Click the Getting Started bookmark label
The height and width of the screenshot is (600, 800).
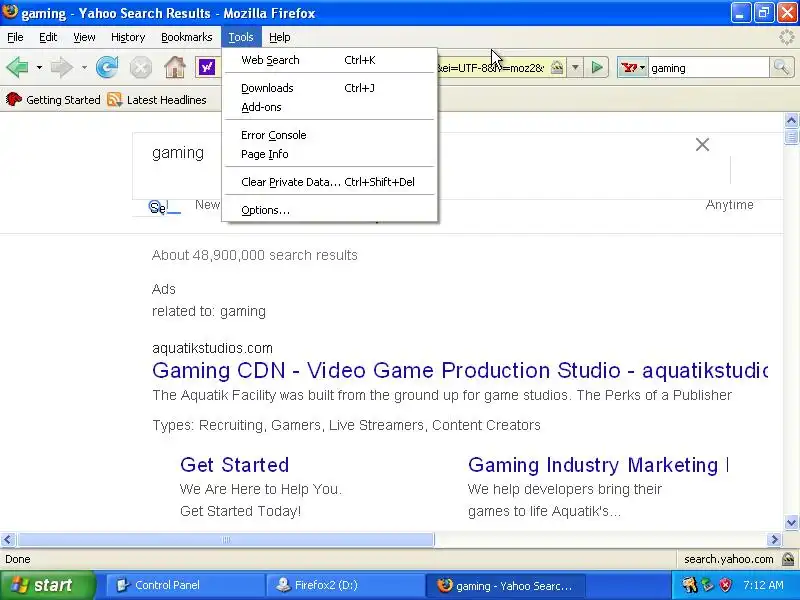[x=63, y=100]
